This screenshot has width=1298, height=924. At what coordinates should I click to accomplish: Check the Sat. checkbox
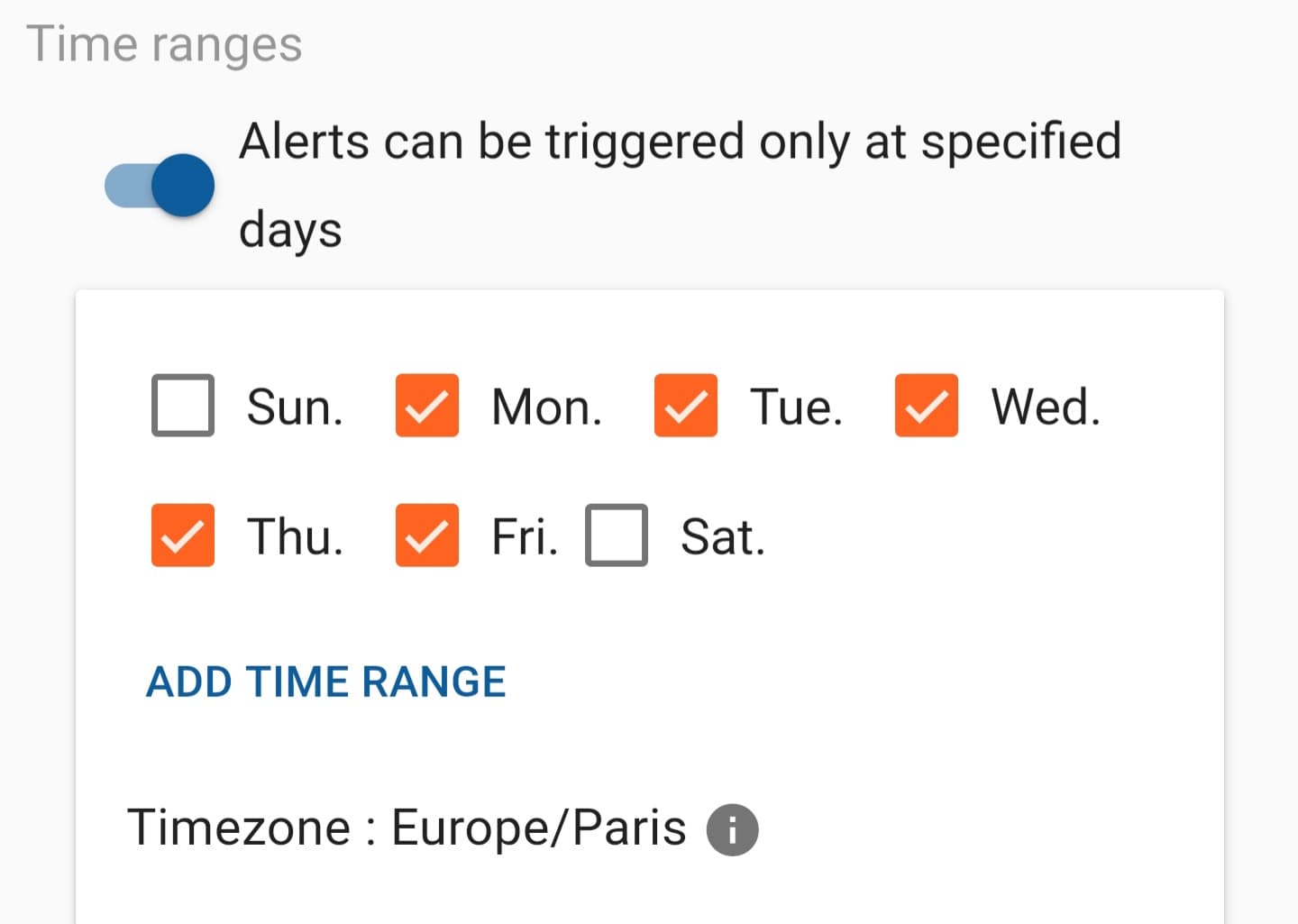click(617, 535)
